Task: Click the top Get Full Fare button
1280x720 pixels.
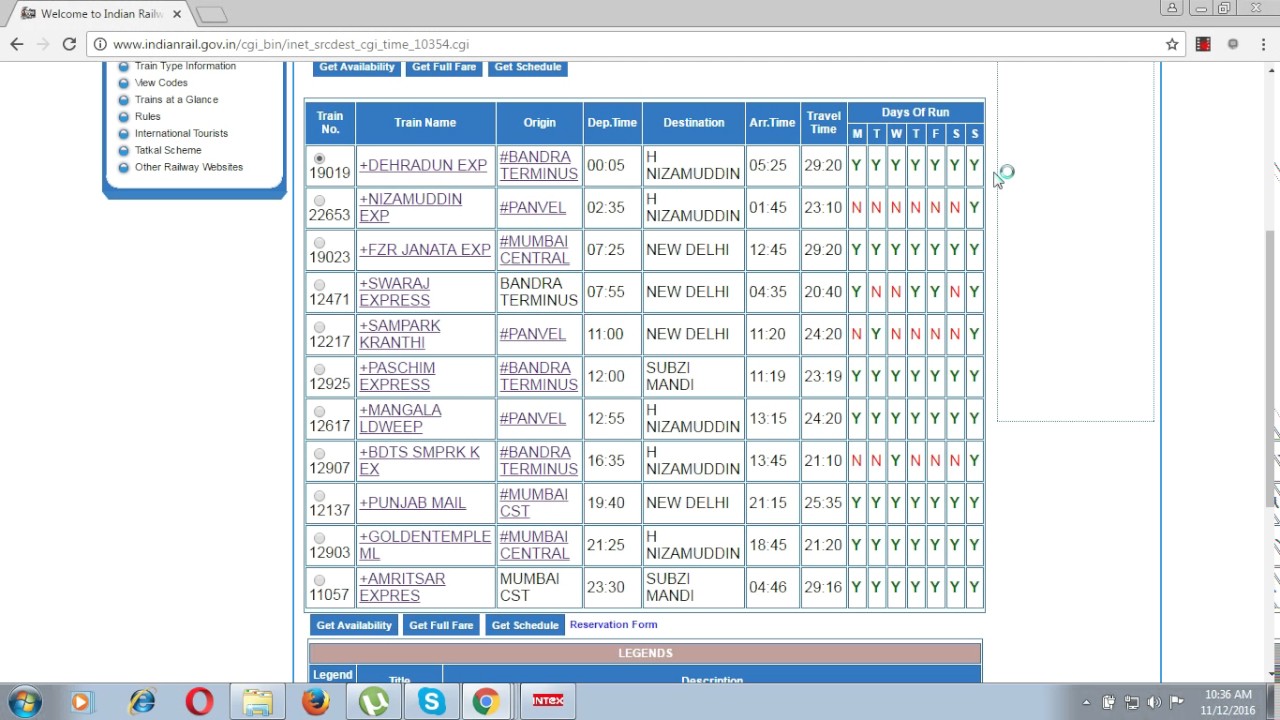Action: [x=444, y=67]
